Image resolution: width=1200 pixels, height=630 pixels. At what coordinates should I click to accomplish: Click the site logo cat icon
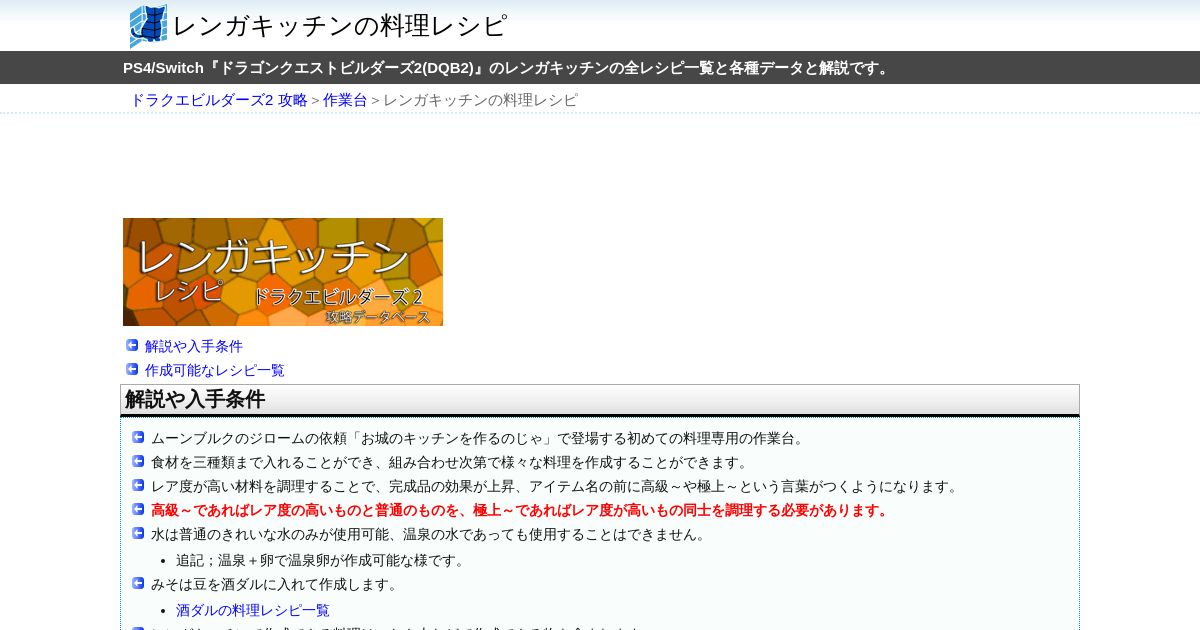[148, 26]
